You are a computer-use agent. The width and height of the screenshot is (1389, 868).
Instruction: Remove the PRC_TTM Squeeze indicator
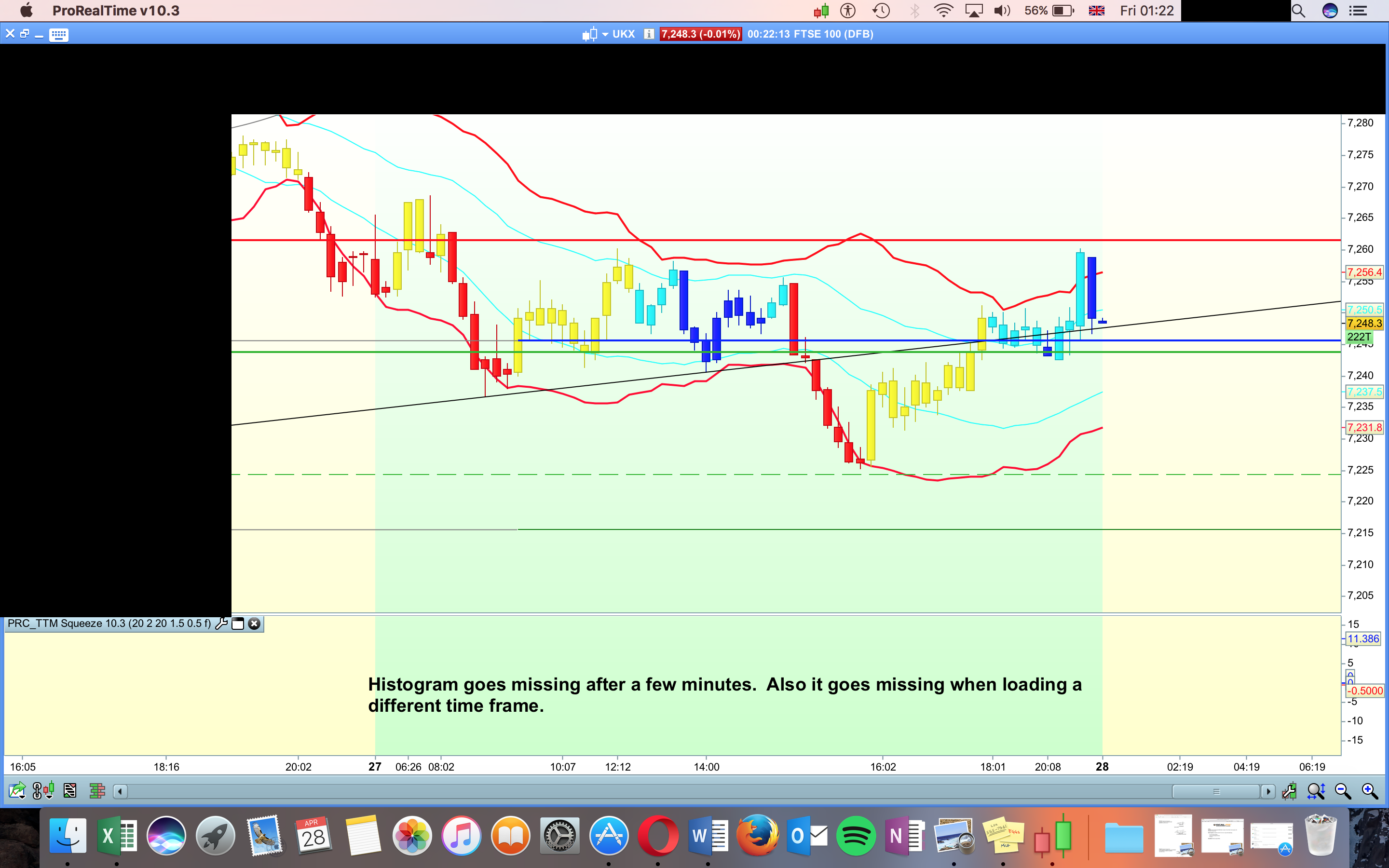click(x=254, y=624)
